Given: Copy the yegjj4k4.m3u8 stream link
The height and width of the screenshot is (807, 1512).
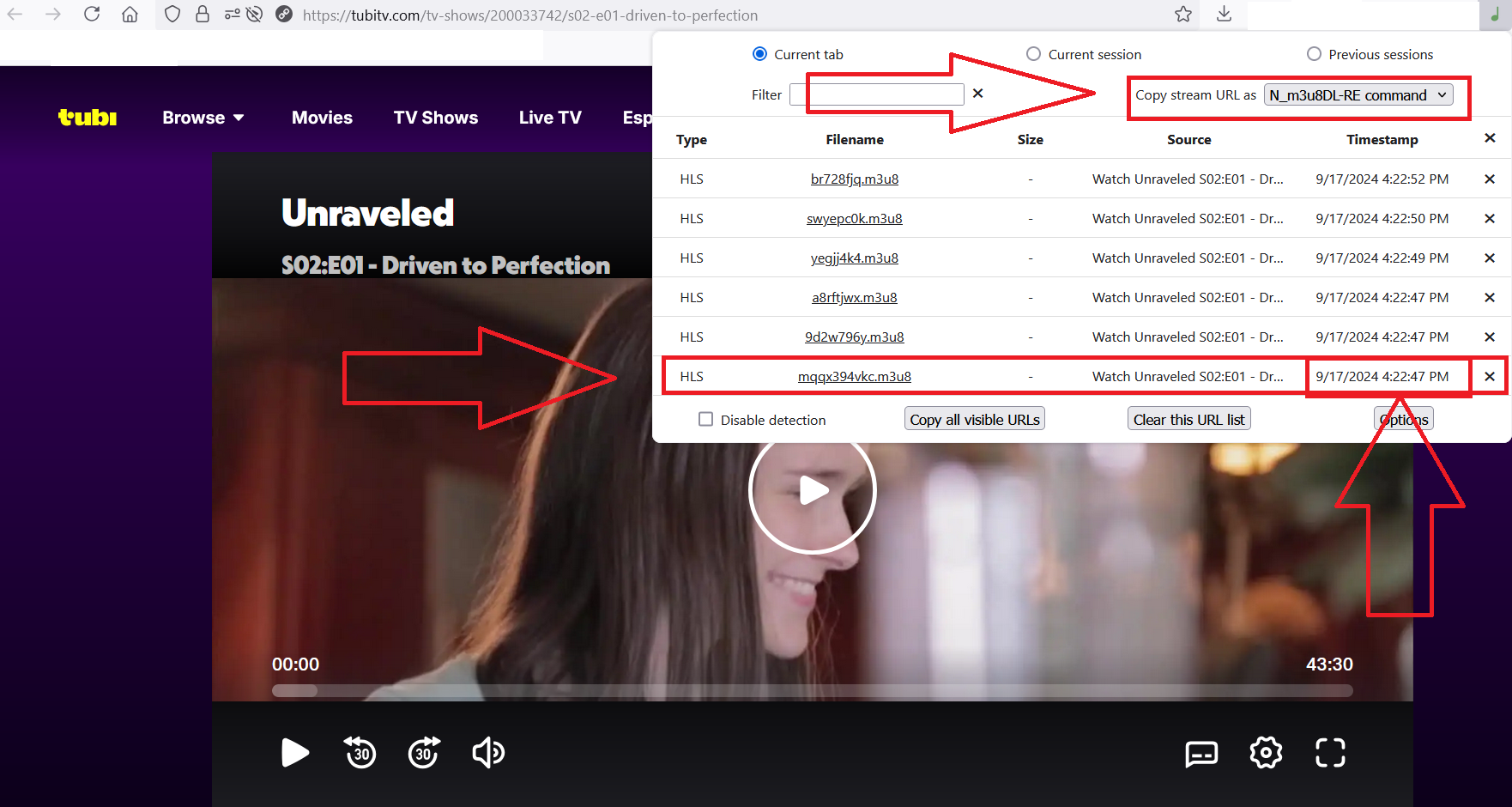Looking at the screenshot, I should (x=855, y=258).
